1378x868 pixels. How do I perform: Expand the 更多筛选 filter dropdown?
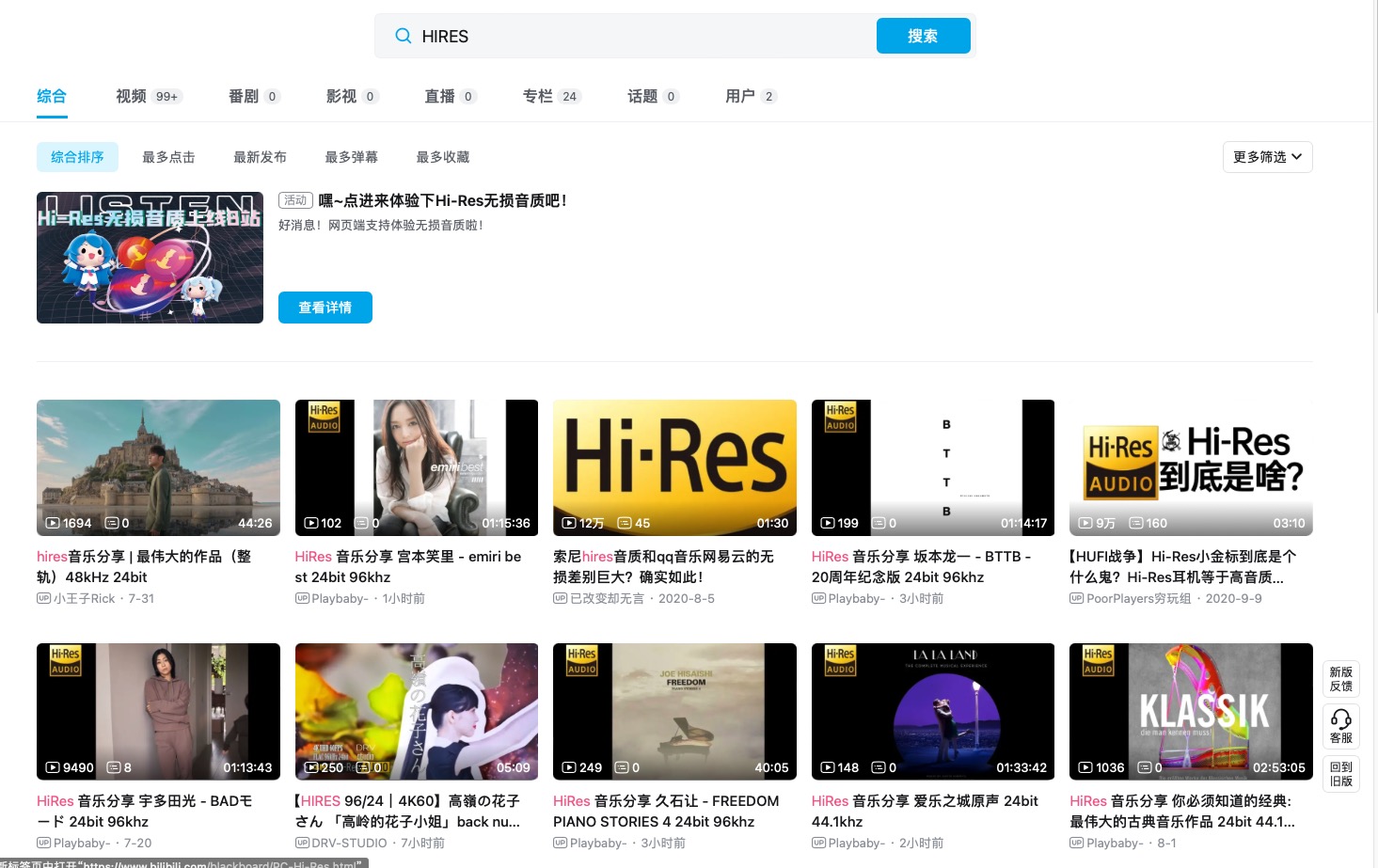click(1267, 157)
